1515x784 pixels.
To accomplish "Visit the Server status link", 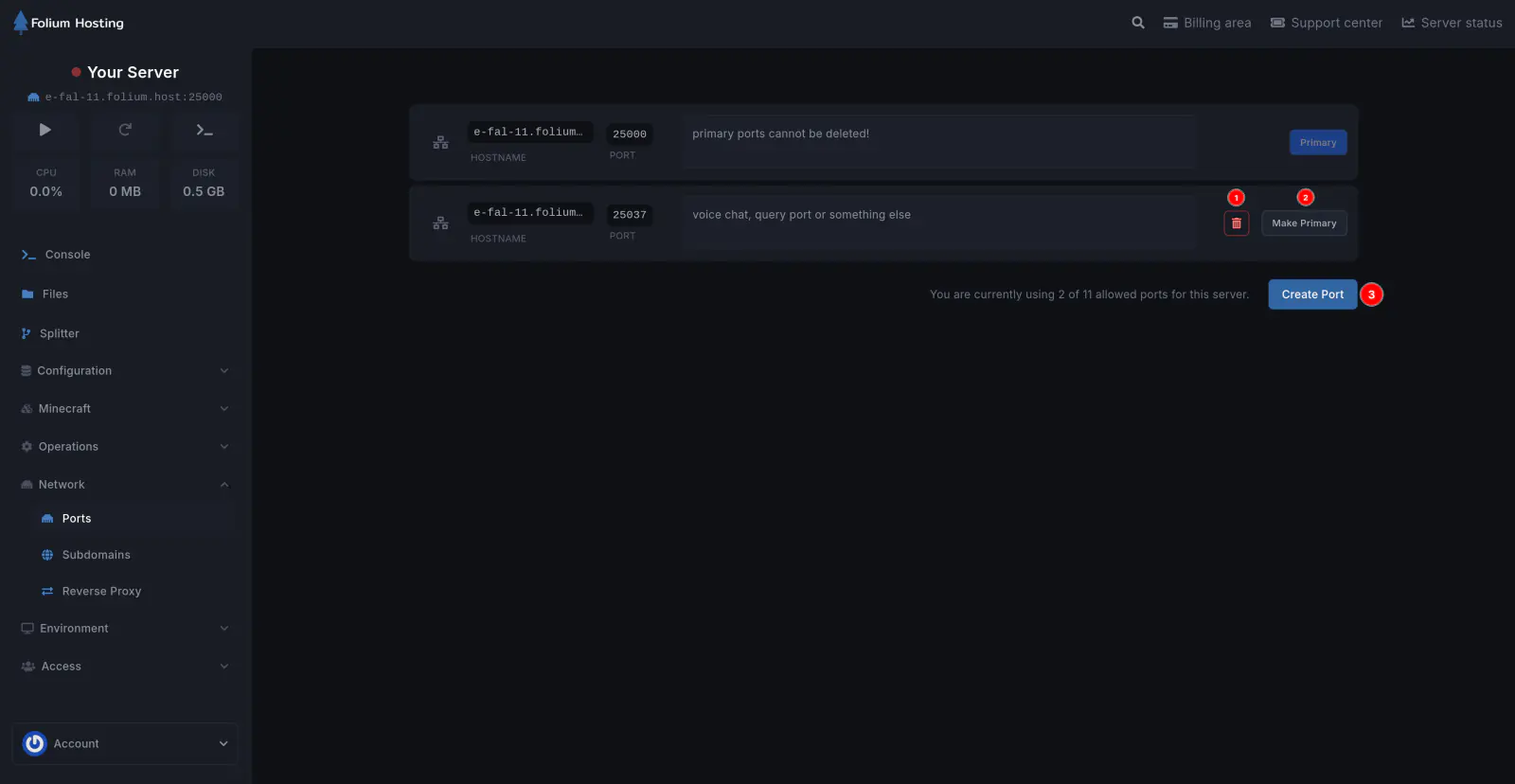I will pyautogui.click(x=1452, y=23).
